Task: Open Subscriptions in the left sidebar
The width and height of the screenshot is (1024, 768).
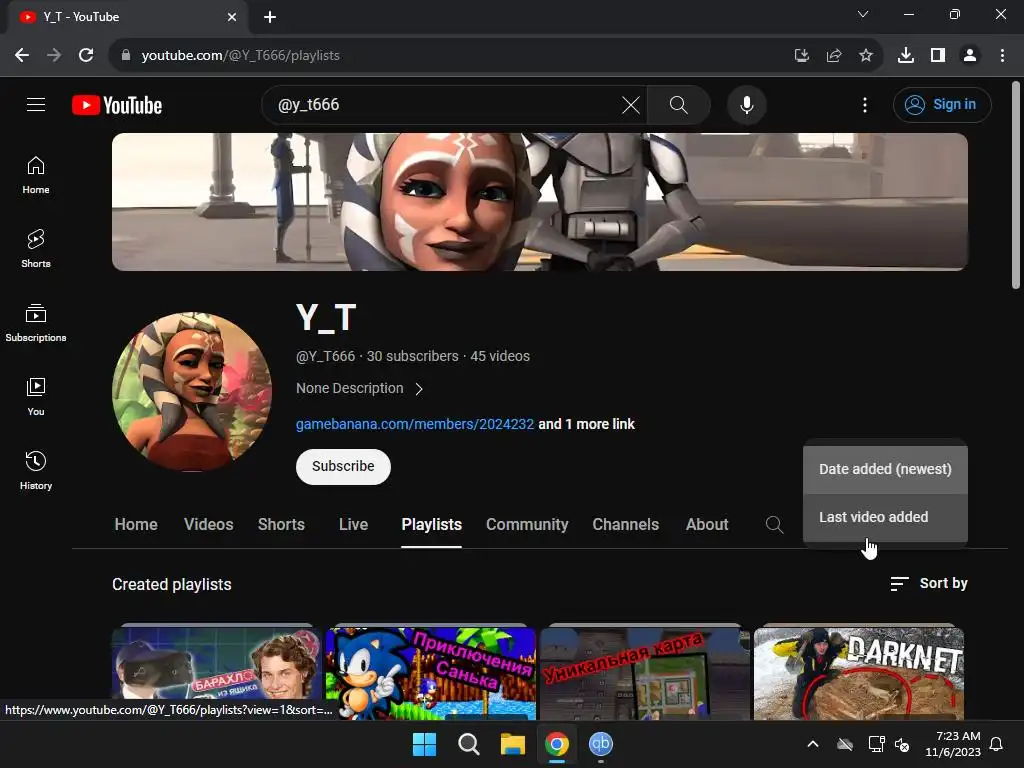Action: (36, 323)
